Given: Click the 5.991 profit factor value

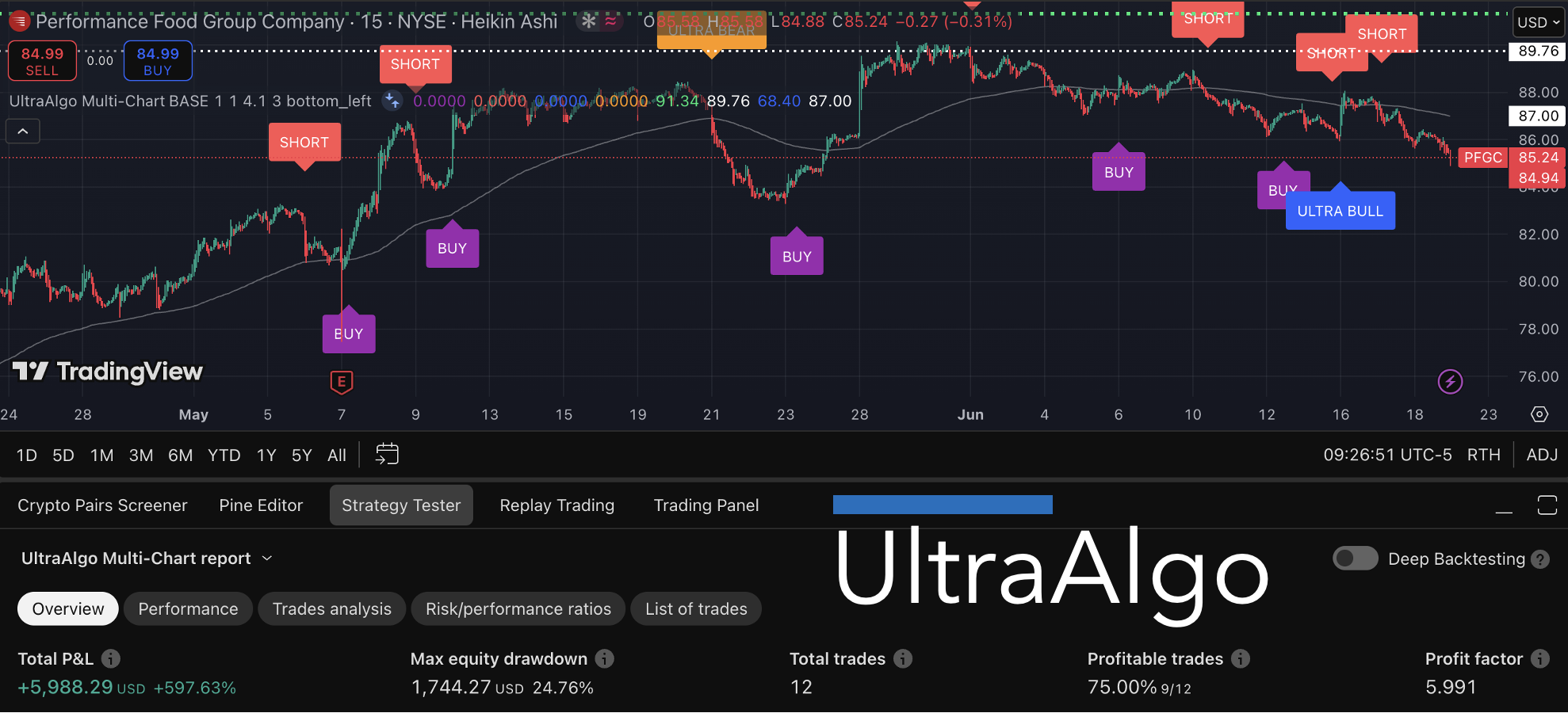Looking at the screenshot, I should [x=1451, y=687].
